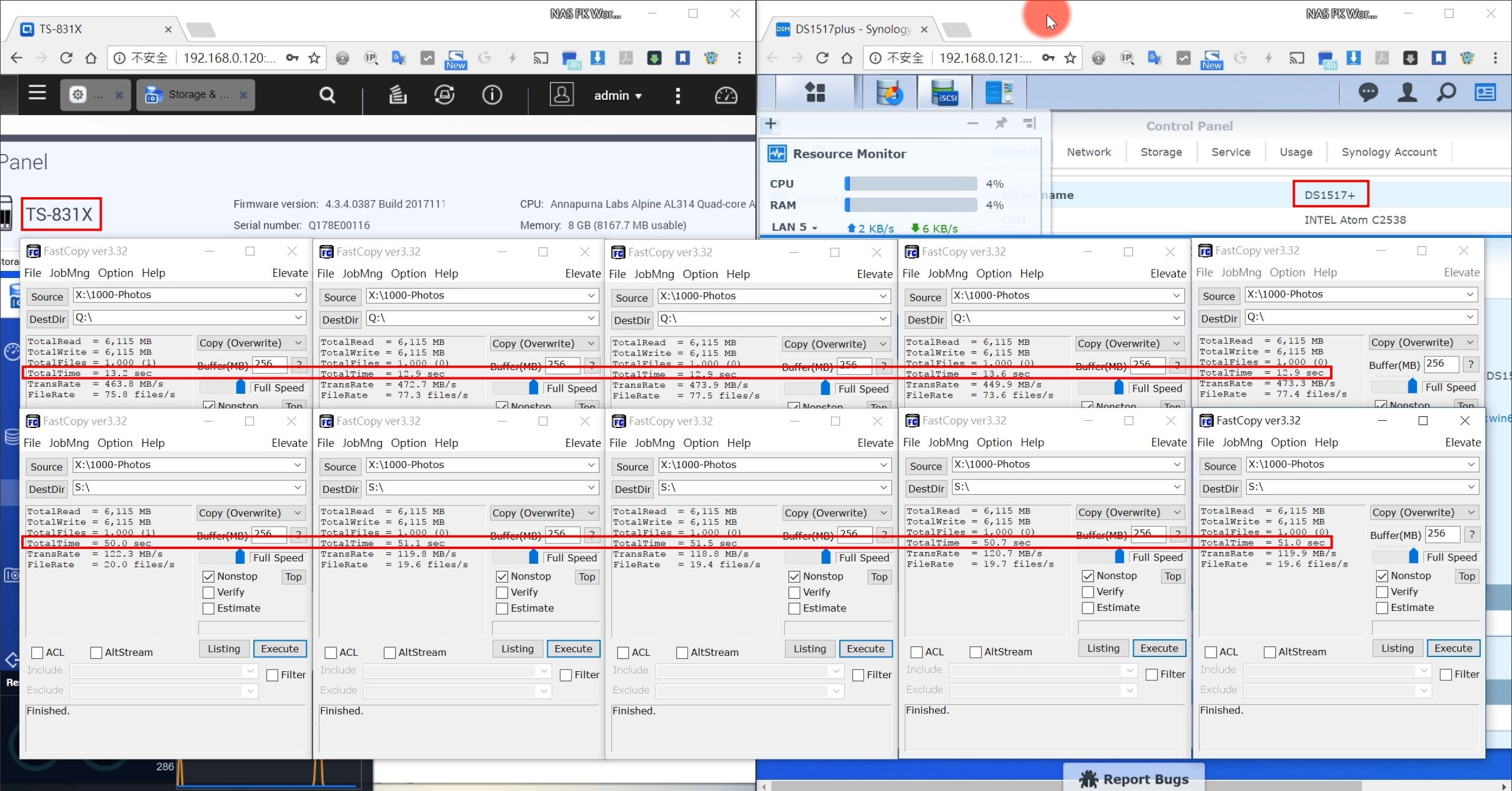
Task: Toggle Verify checkbox in bottom-left FastCopy window
Action: coord(208,592)
